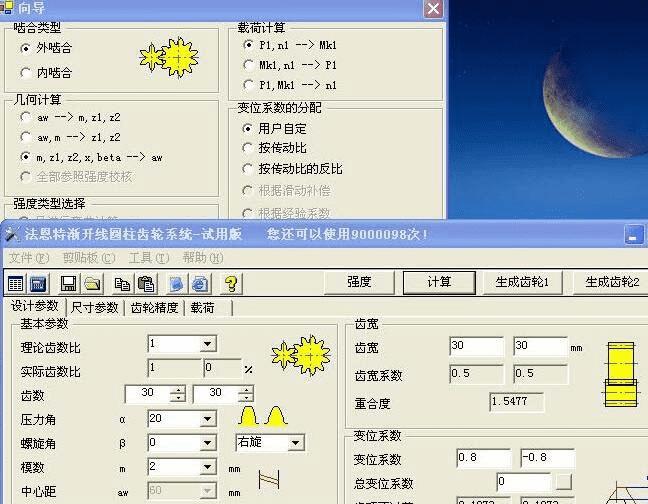Click gear pair image in 啮合类型 group
The height and width of the screenshot is (504, 648).
pos(169,57)
